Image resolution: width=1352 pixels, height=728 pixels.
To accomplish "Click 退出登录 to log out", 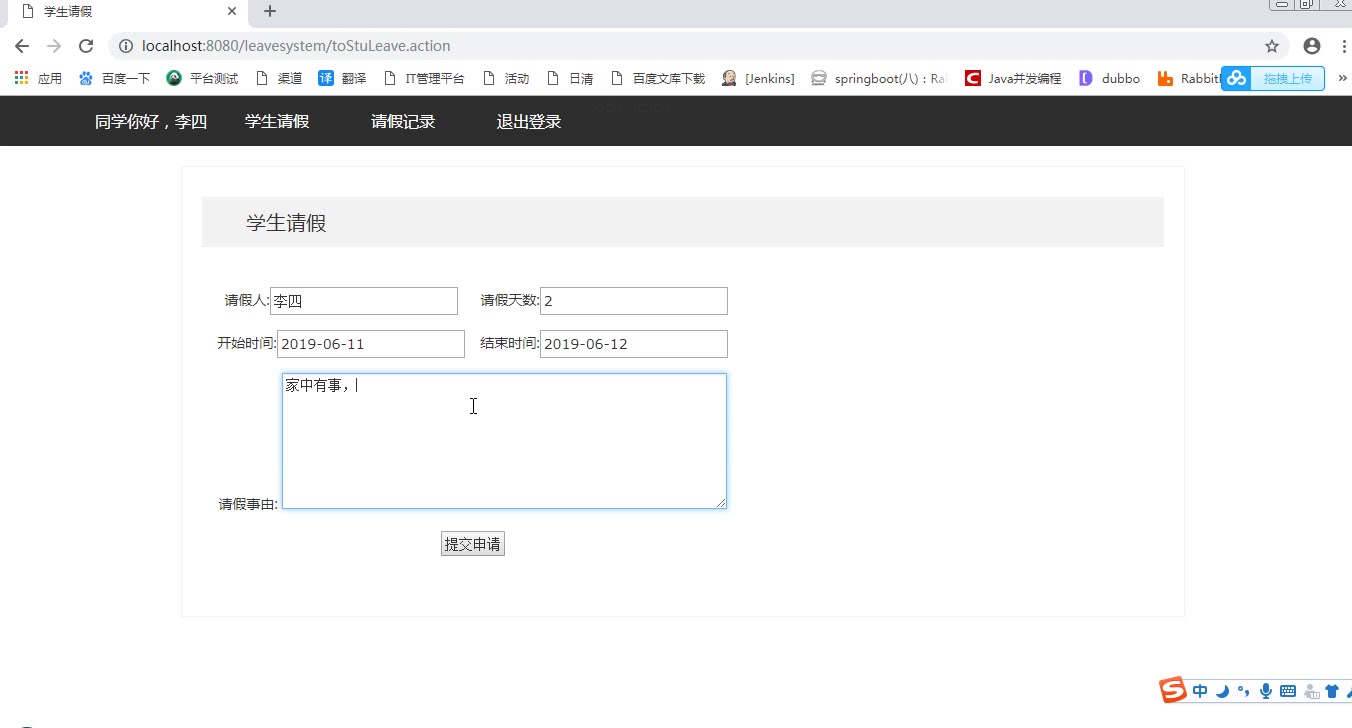I will click(529, 121).
